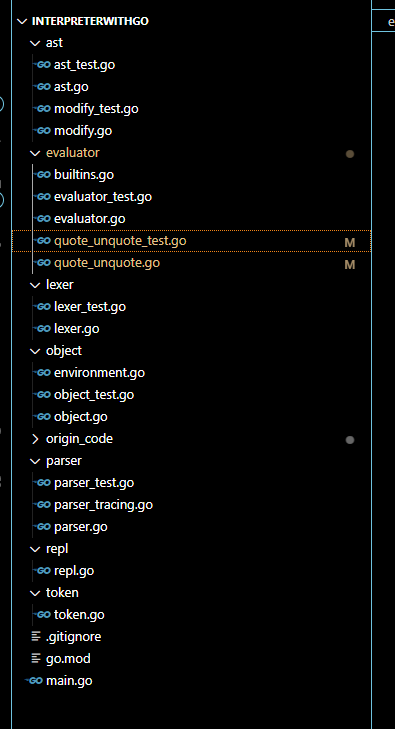Click the text file icon beside .gitignore
The width and height of the screenshot is (395, 729).
tap(36, 636)
